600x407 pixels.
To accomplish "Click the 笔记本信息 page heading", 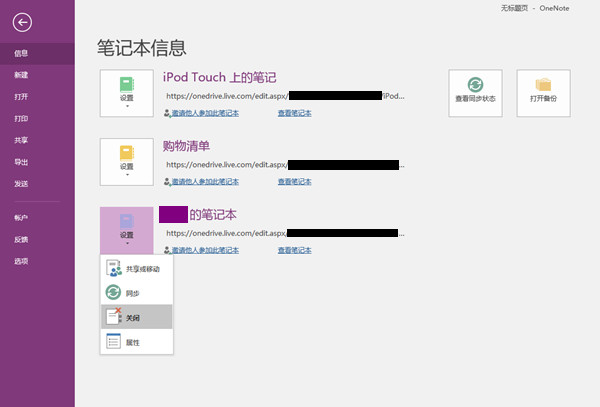I will (x=142, y=48).
